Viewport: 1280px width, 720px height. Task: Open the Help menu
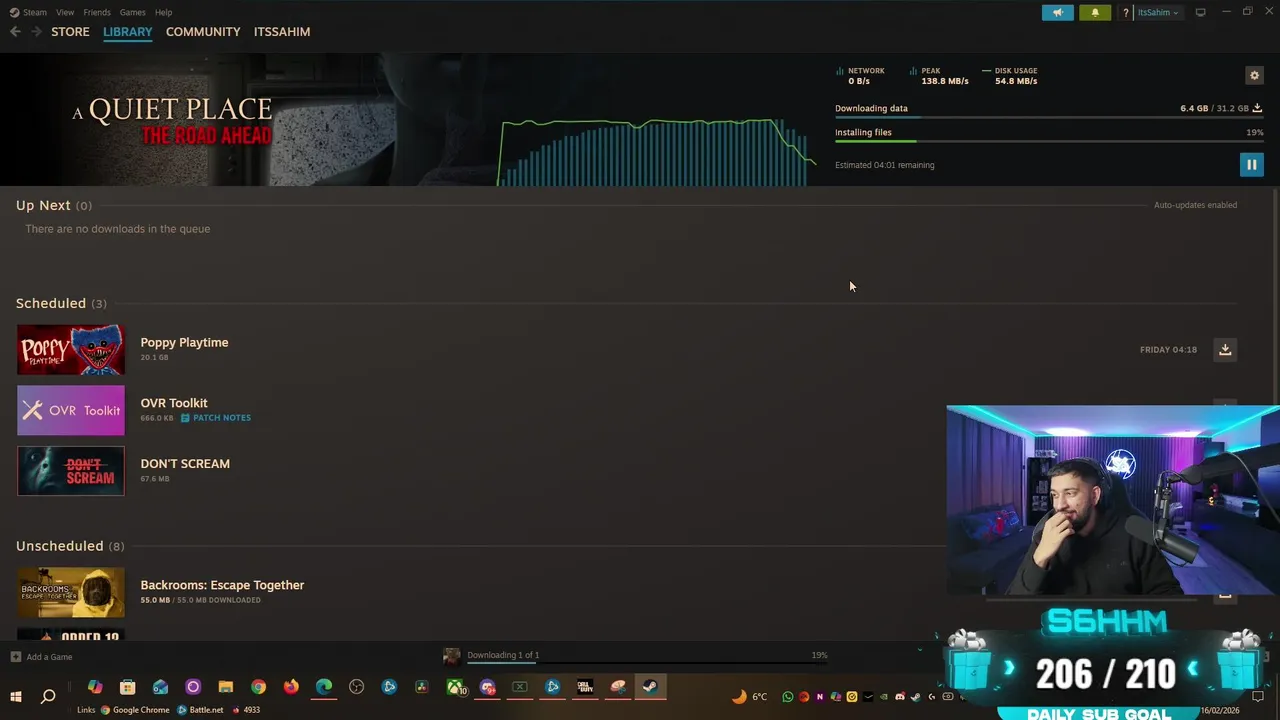coord(163,12)
